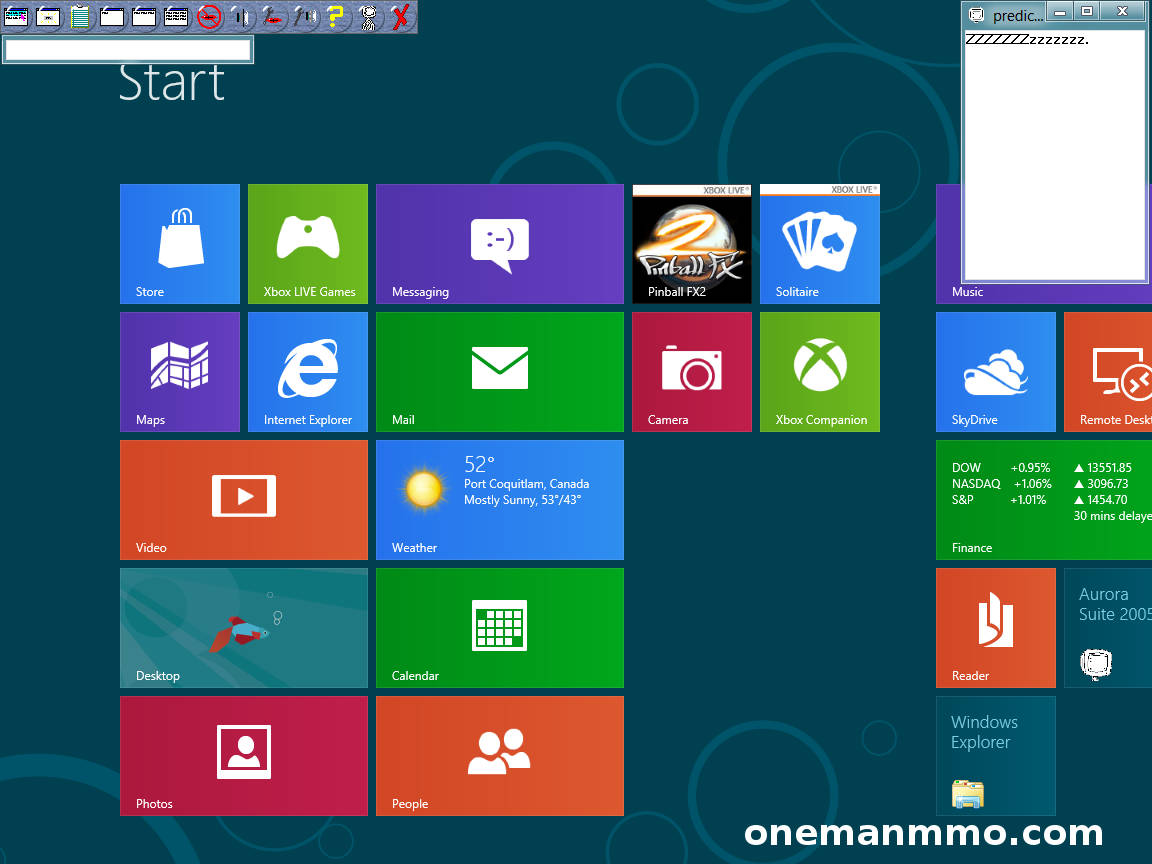This screenshot has width=1152, height=864.
Task: Click the person figure icon on the toolbar
Action: [369, 17]
